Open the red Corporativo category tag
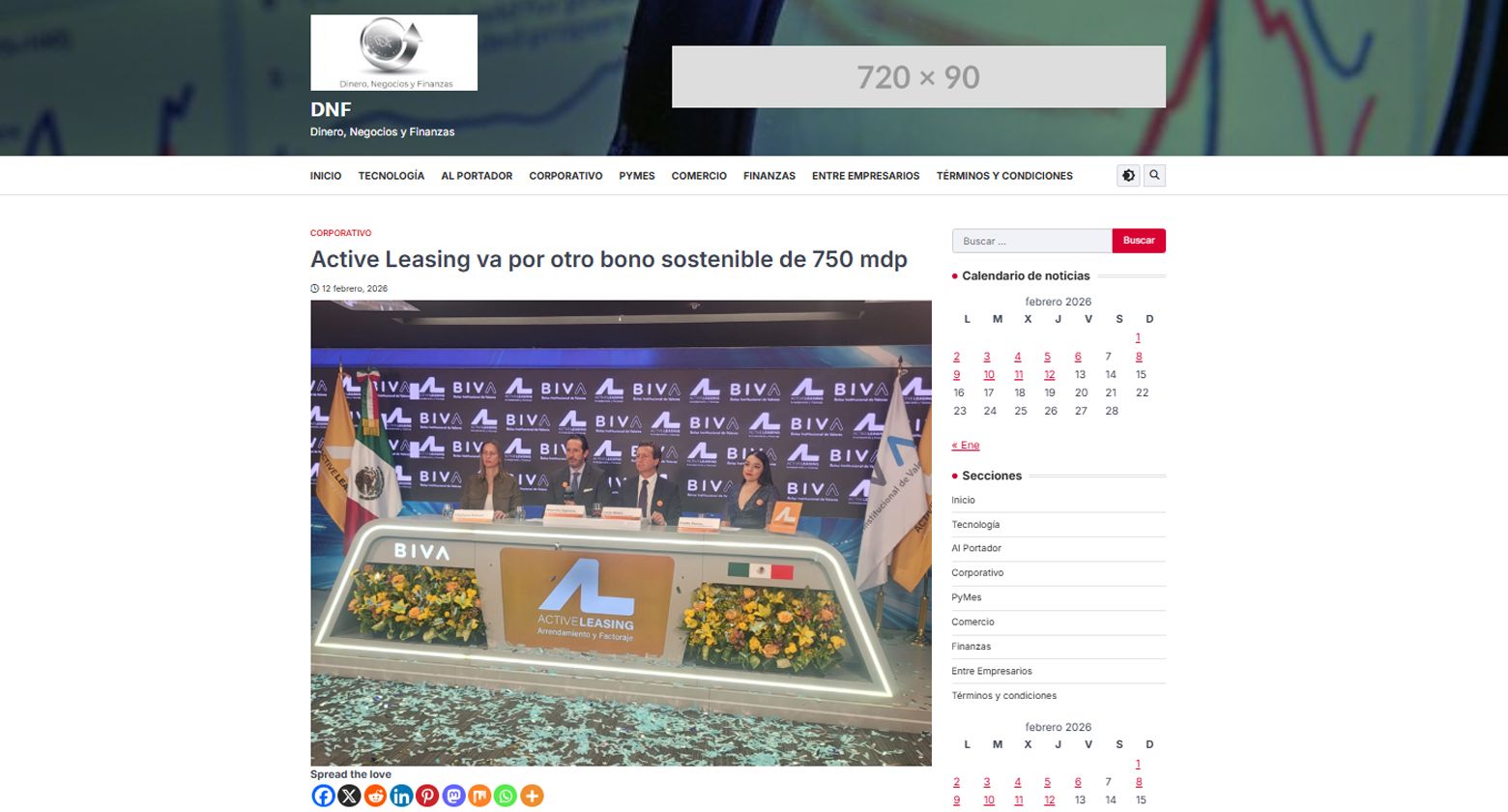This screenshot has width=1508, height=812. point(340,233)
